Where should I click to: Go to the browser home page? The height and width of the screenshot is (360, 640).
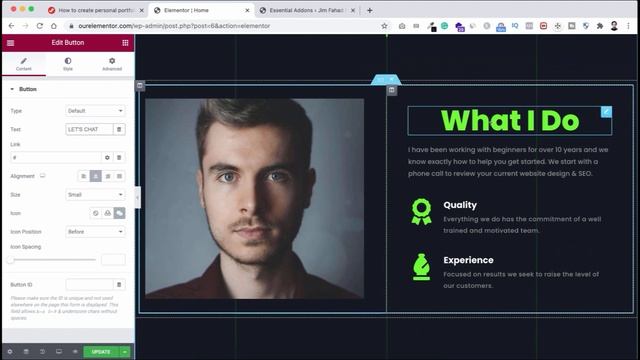click(x=53, y=26)
